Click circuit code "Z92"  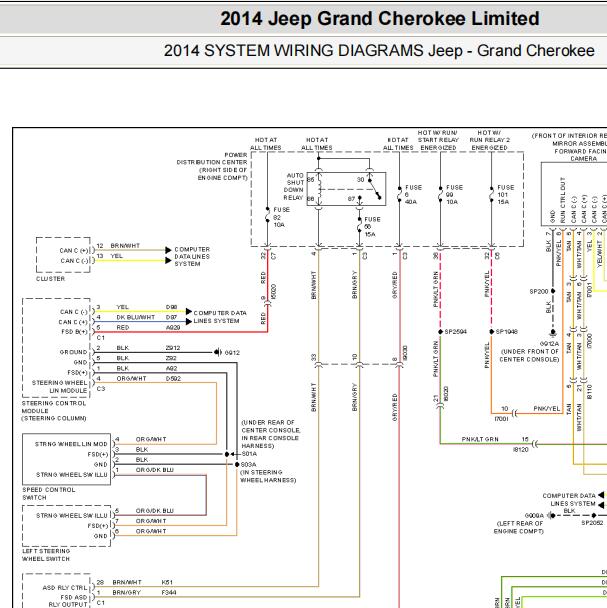point(171,358)
